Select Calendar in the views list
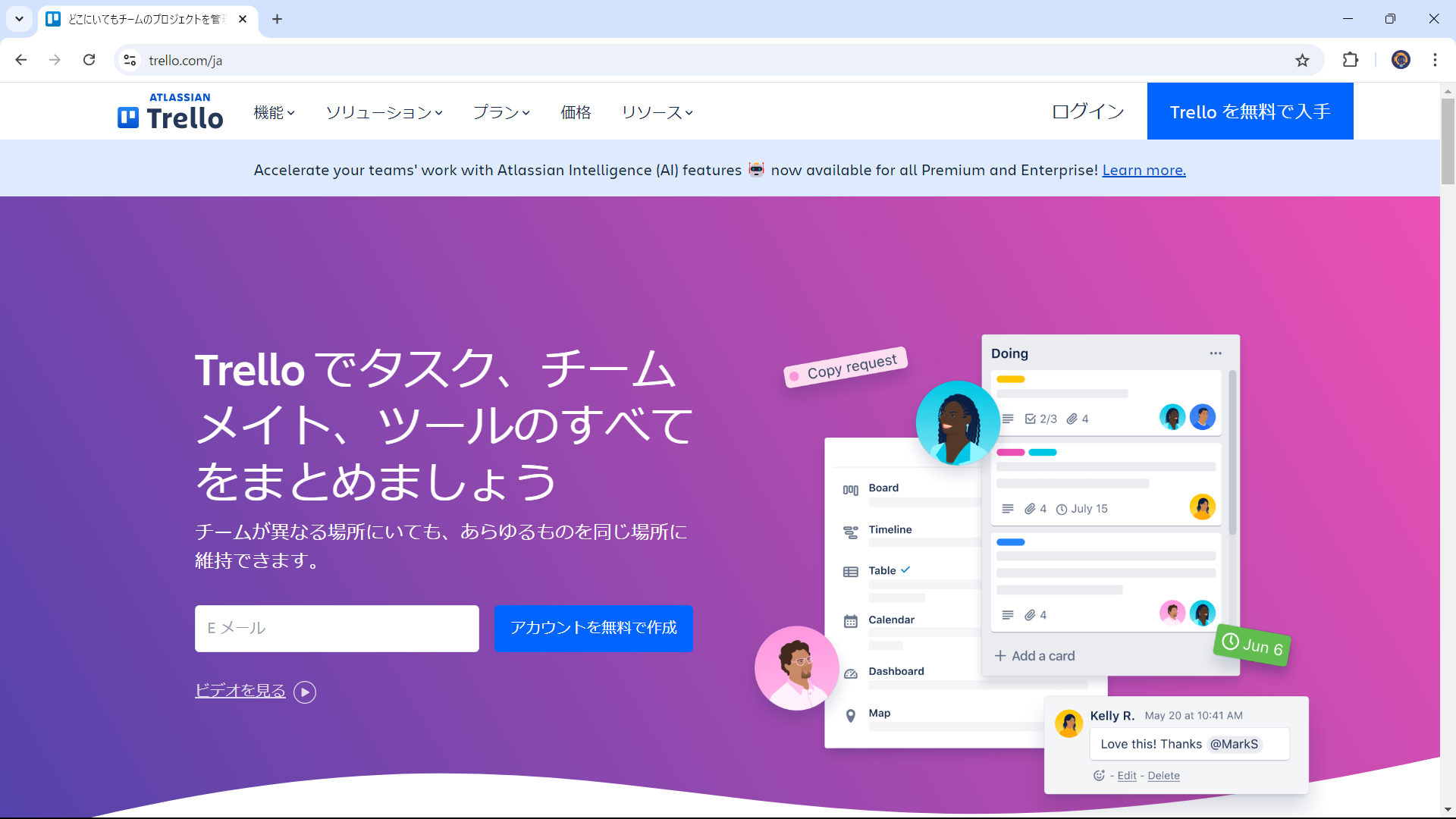The image size is (1456, 819). 891,620
